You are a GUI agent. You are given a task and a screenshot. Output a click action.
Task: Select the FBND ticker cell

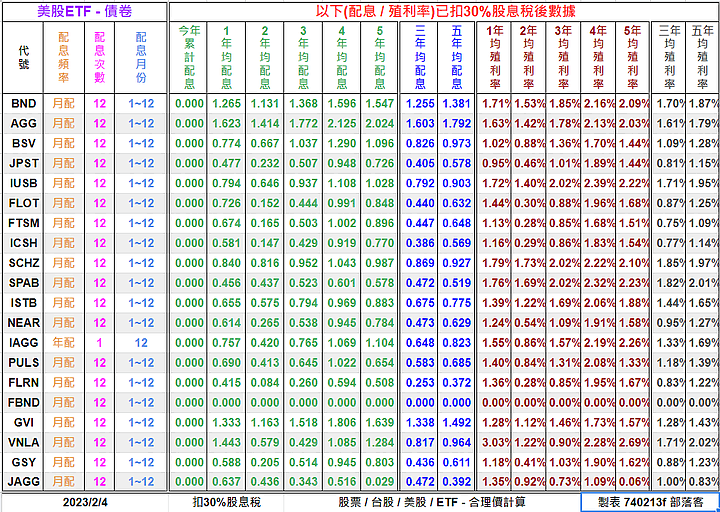pos(23,402)
